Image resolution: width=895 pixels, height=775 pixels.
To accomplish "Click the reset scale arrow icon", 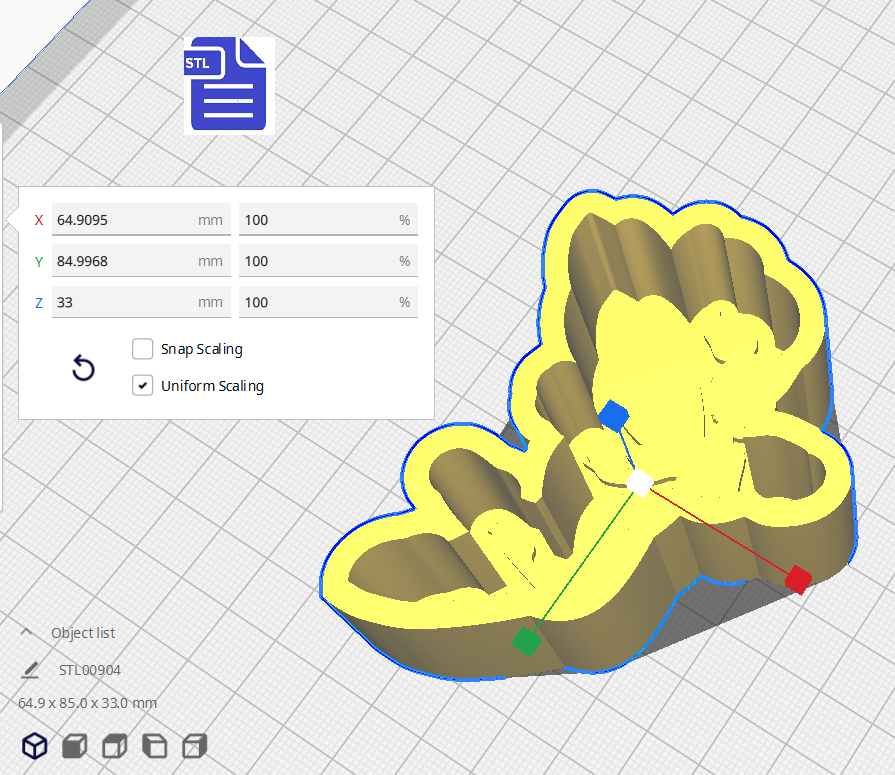I will (84, 369).
